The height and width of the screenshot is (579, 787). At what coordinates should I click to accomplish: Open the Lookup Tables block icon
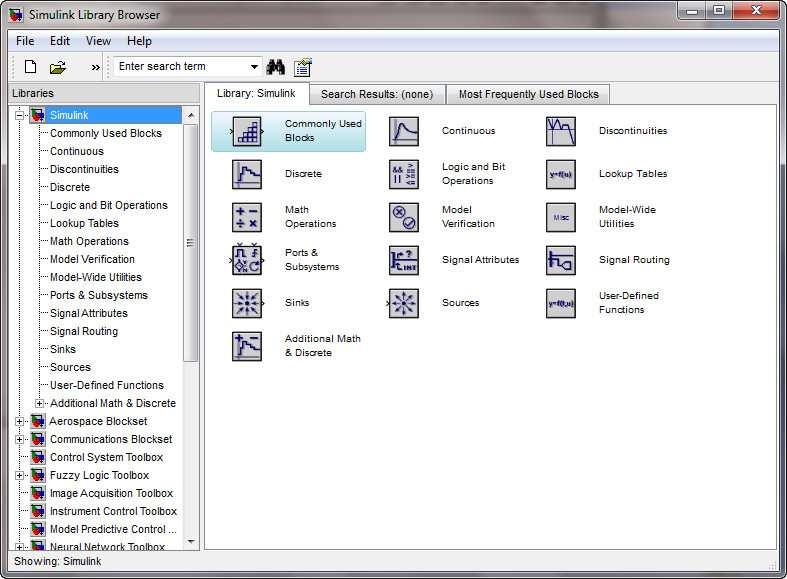point(561,175)
